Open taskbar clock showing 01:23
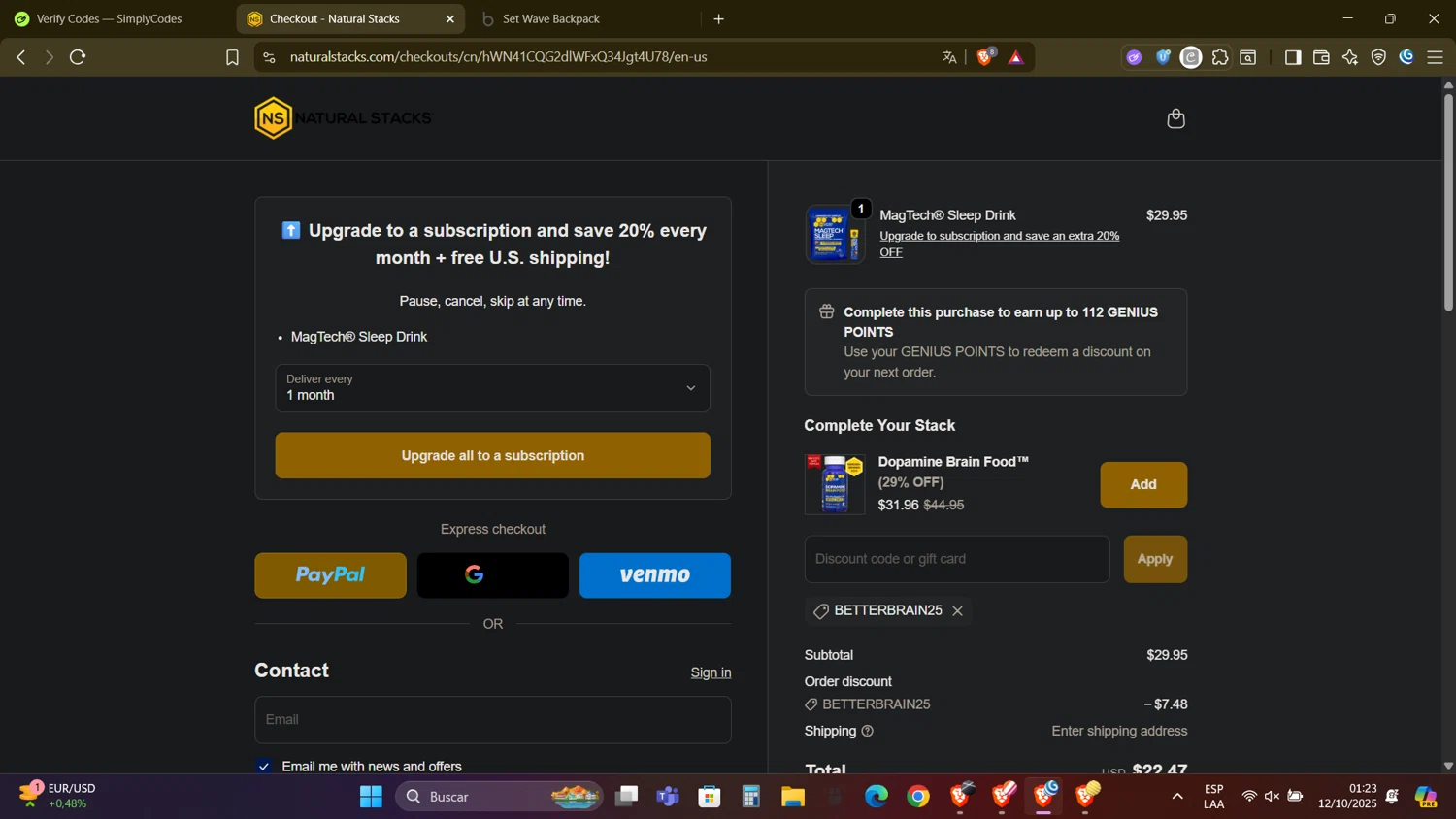This screenshot has width=1456, height=819. (1347, 796)
